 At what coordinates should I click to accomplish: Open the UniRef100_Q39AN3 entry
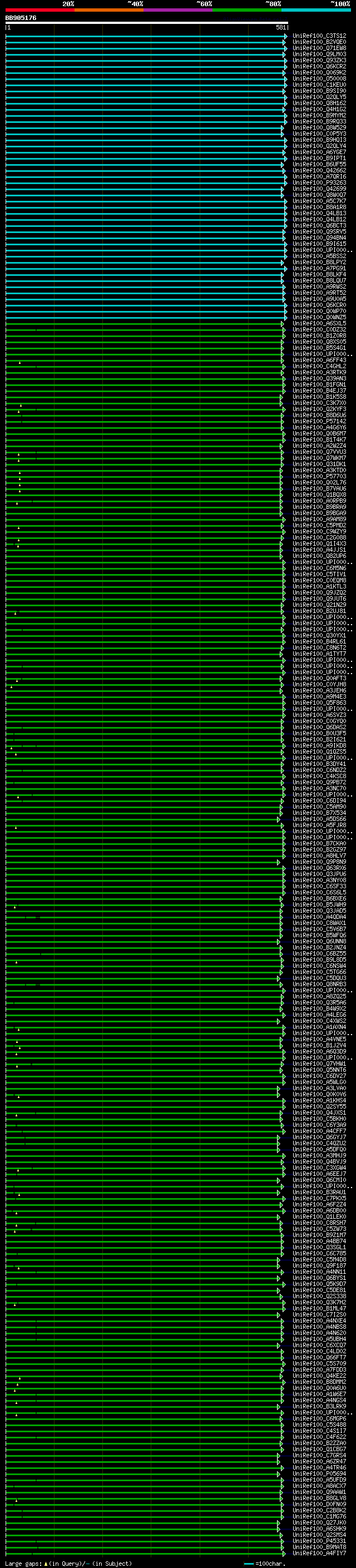click(319, 379)
